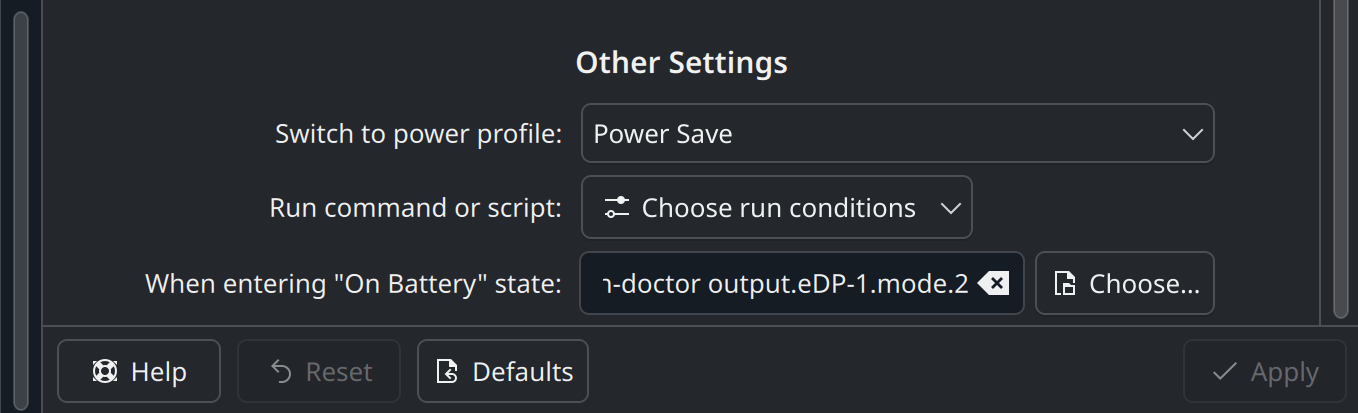
Task: Click the file icon in Choose button
Action: (x=1065, y=284)
